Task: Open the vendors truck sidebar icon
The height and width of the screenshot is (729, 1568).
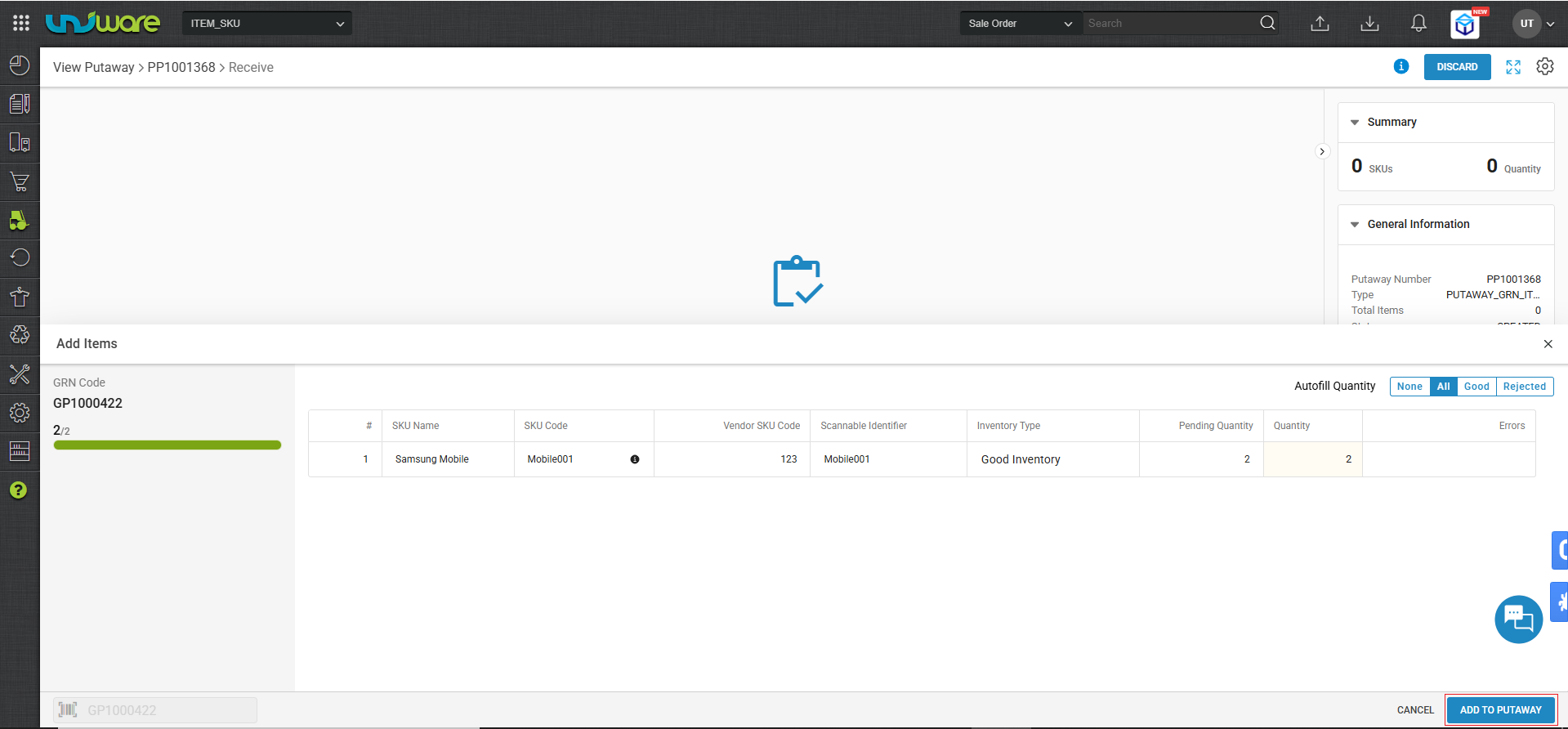Action: click(x=20, y=142)
